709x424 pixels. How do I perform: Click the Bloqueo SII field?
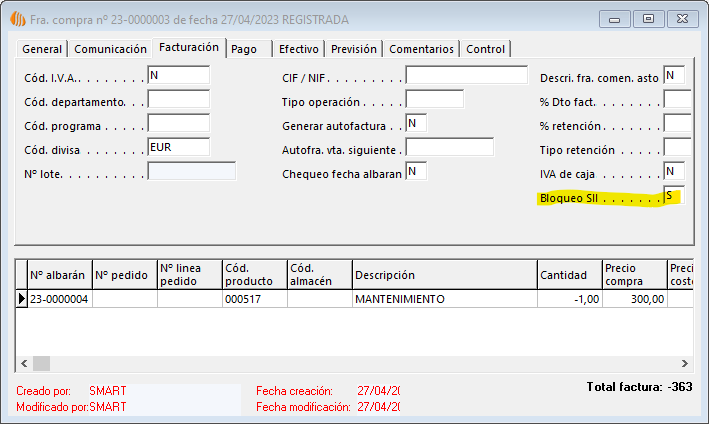[673, 196]
